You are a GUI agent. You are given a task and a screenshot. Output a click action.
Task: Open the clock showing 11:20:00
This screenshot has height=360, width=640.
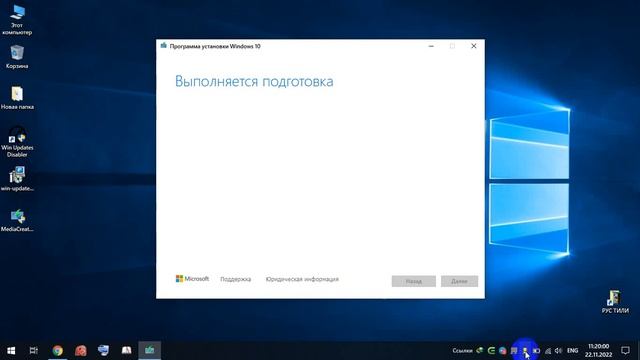[x=598, y=350]
